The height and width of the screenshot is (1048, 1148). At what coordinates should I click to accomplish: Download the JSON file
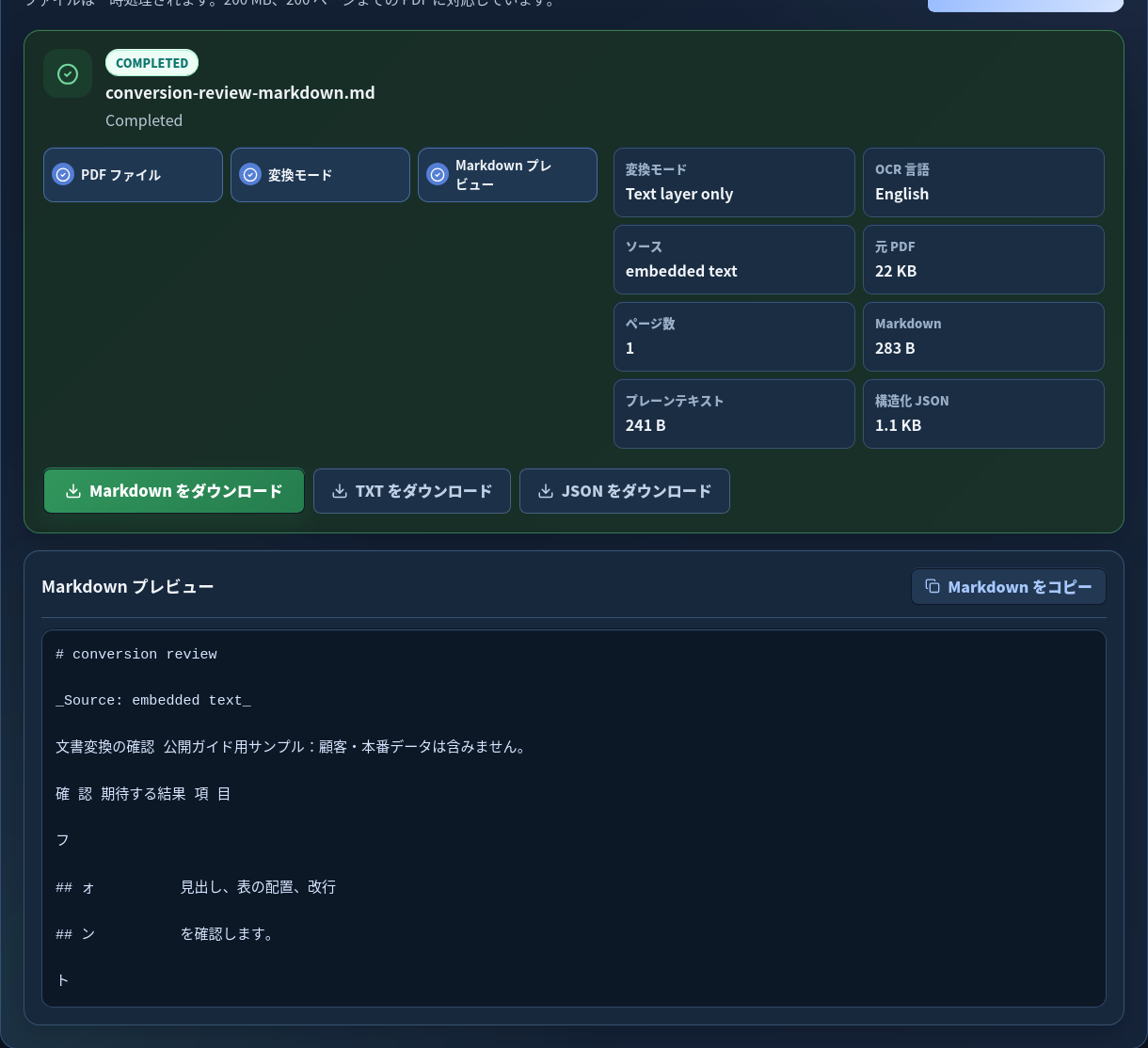click(x=625, y=491)
